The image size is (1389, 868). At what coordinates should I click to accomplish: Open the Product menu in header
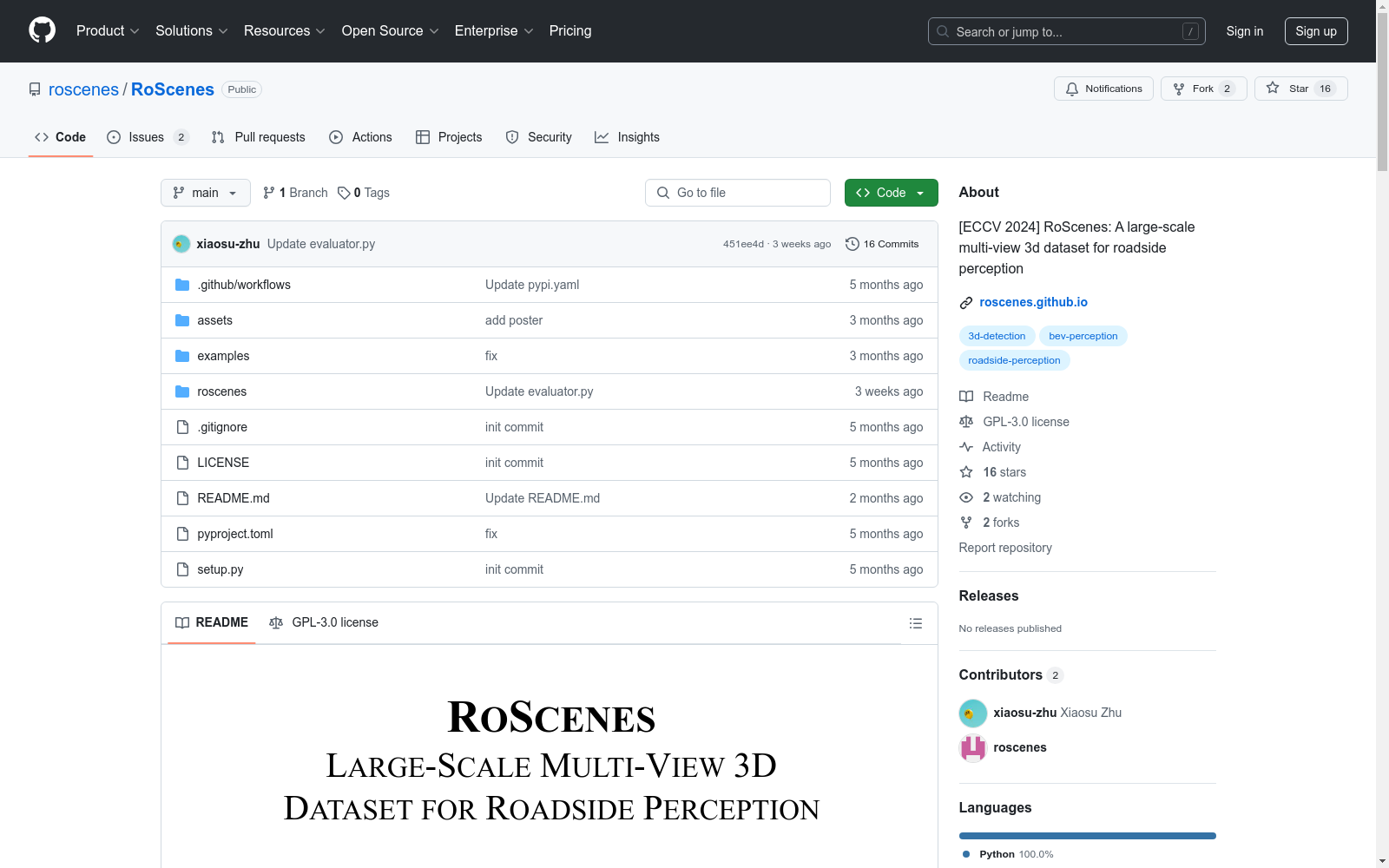point(107,31)
